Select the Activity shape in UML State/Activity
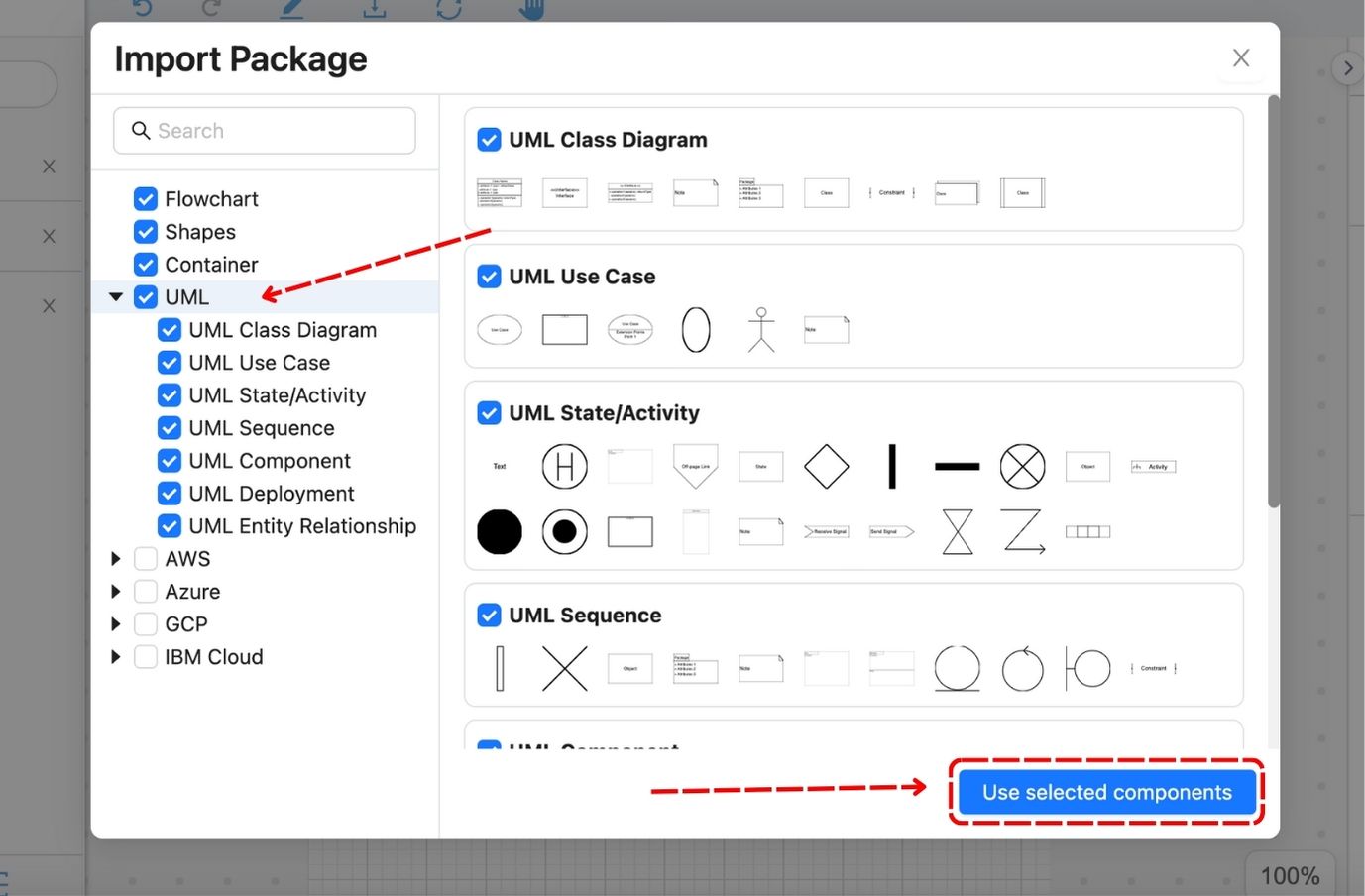Screen dimensions: 1365x896 pos(1152,466)
